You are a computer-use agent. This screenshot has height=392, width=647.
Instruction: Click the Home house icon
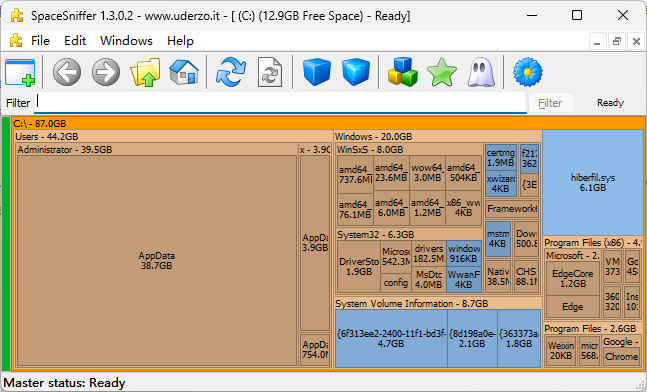pyautogui.click(x=184, y=72)
